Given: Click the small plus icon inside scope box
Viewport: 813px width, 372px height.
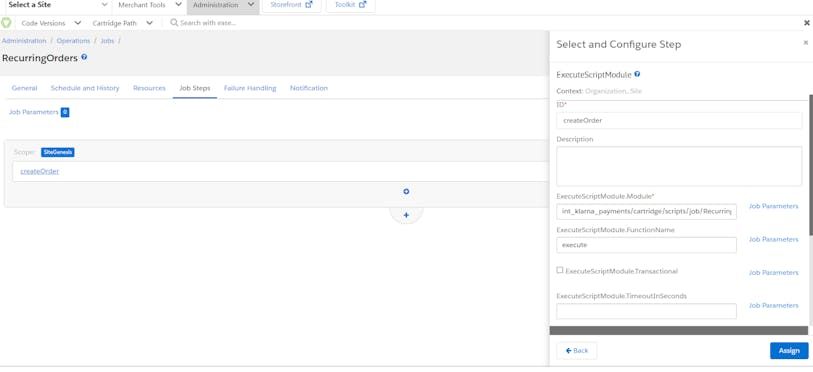Looking at the screenshot, I should pos(406,191).
